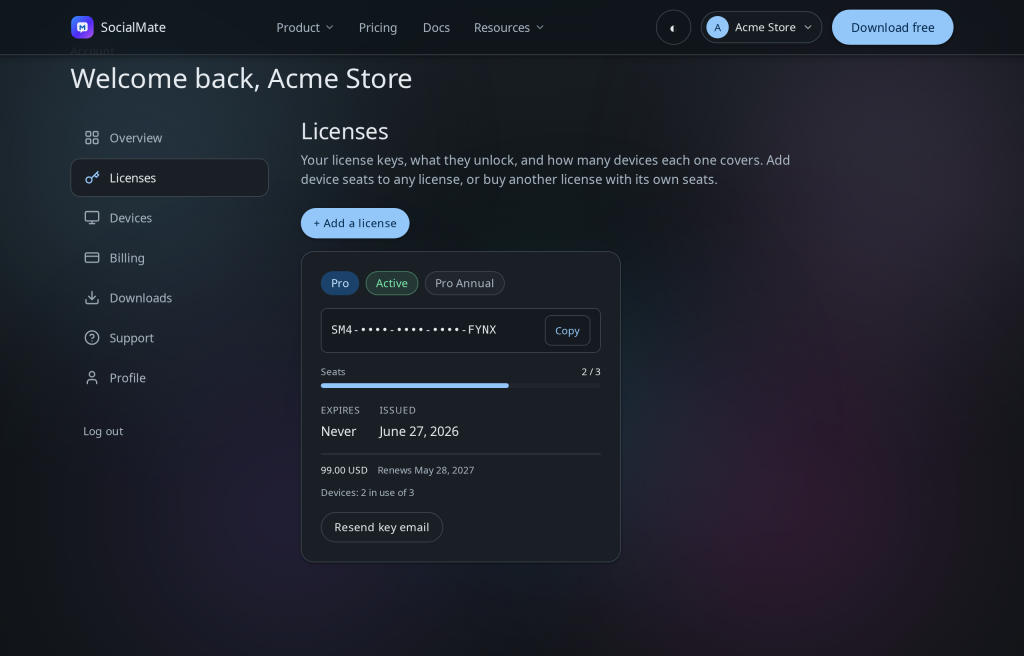Image resolution: width=1024 pixels, height=656 pixels.
Task: Click the Acme Store avatar circle
Action: (717, 27)
